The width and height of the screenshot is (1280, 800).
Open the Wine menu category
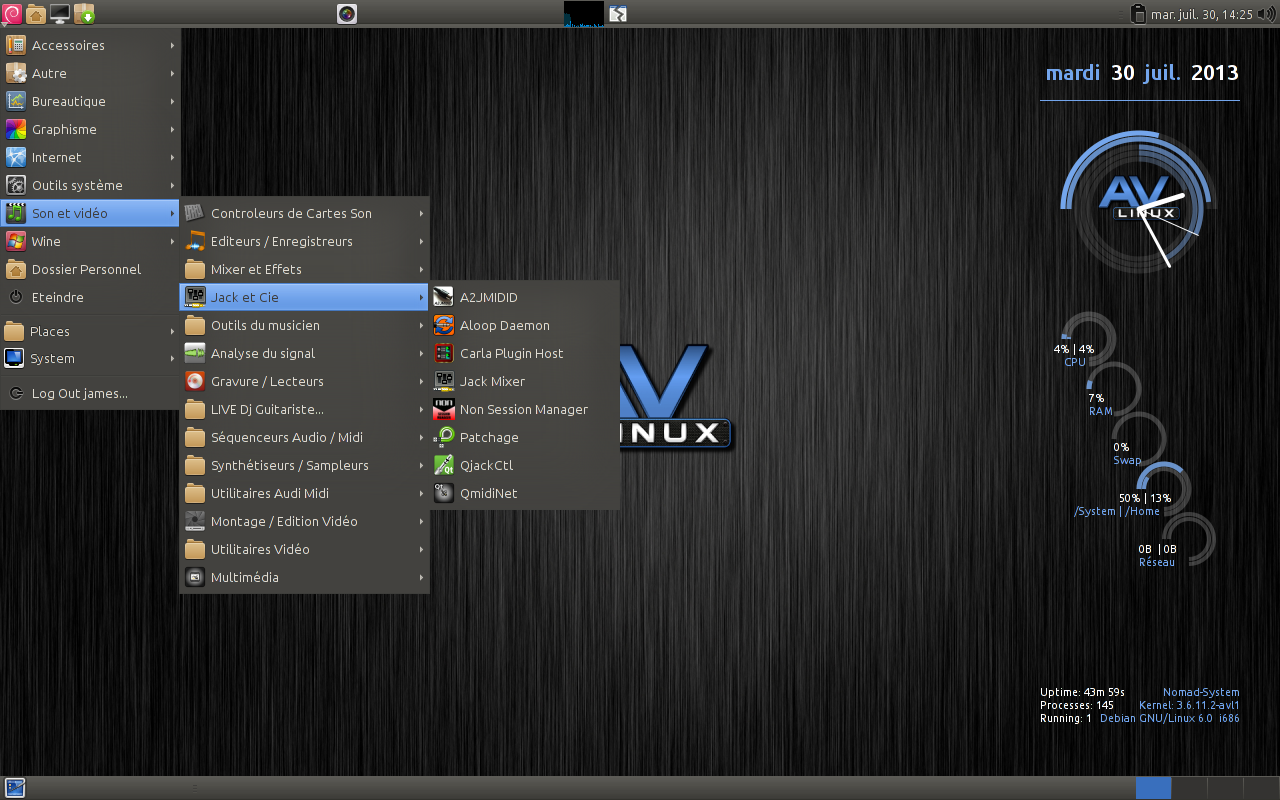tap(90, 241)
